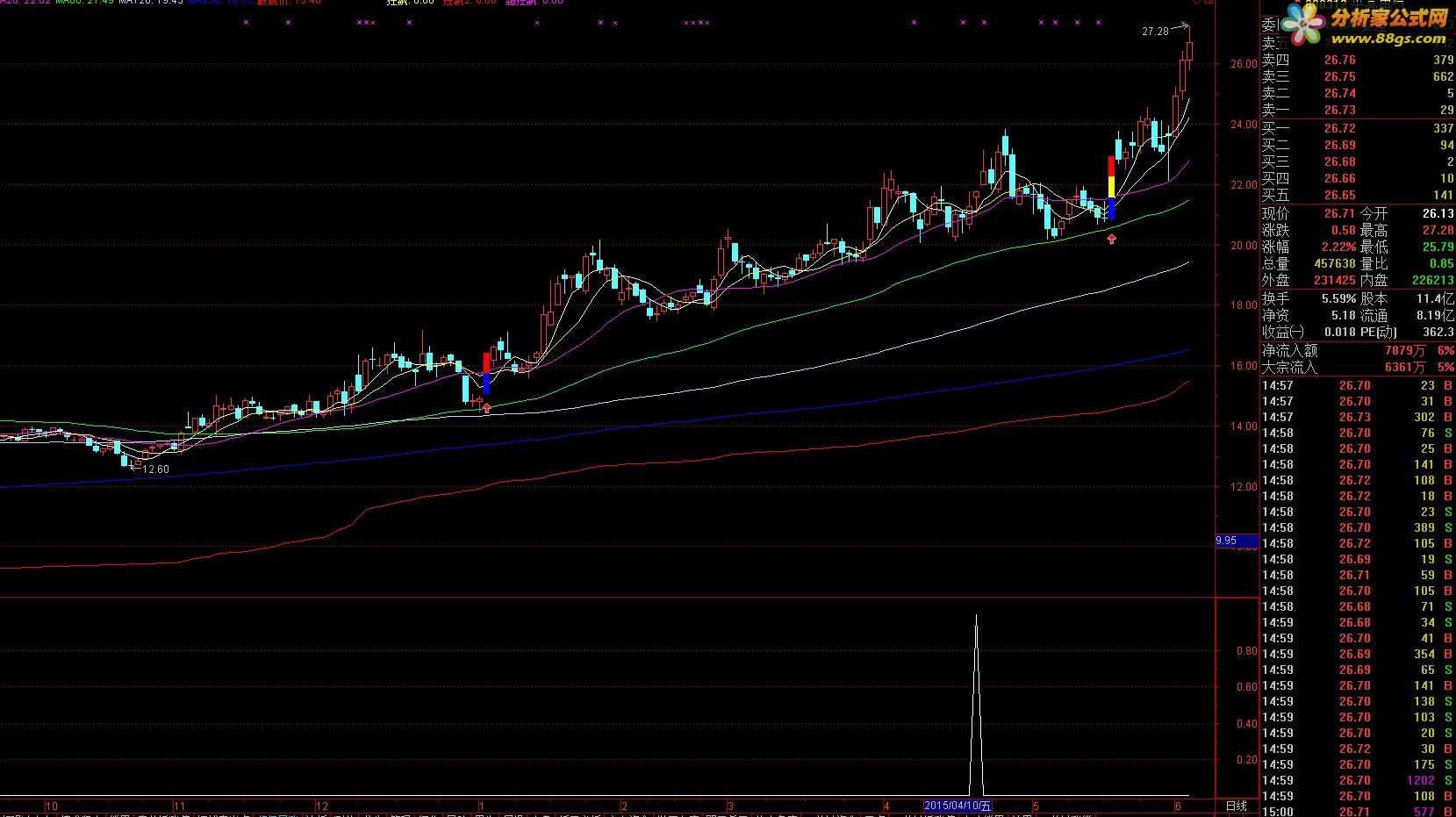Click the 0.80 indicator axis label
1456x817 pixels.
(1246, 651)
